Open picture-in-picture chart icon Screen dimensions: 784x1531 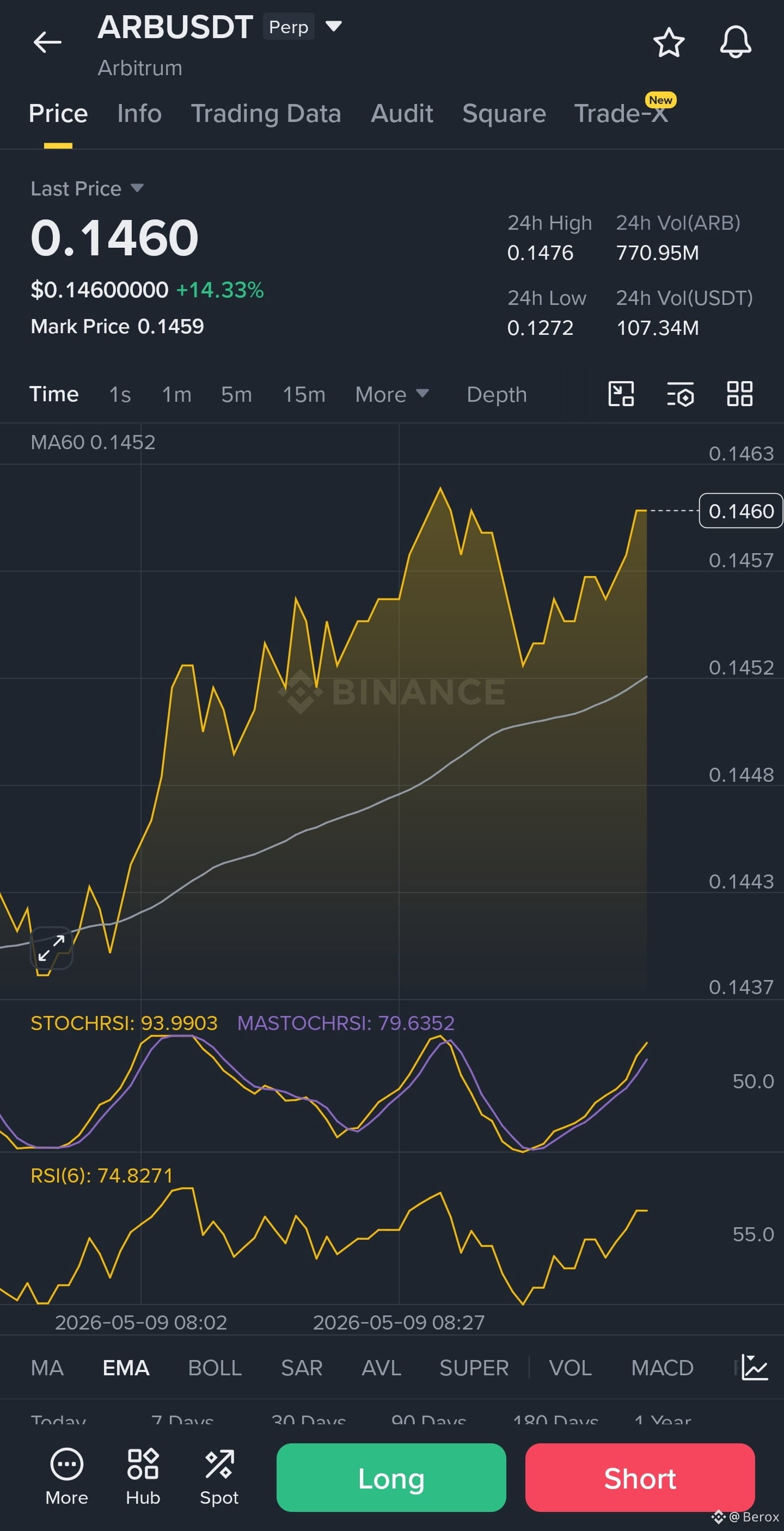click(x=621, y=394)
